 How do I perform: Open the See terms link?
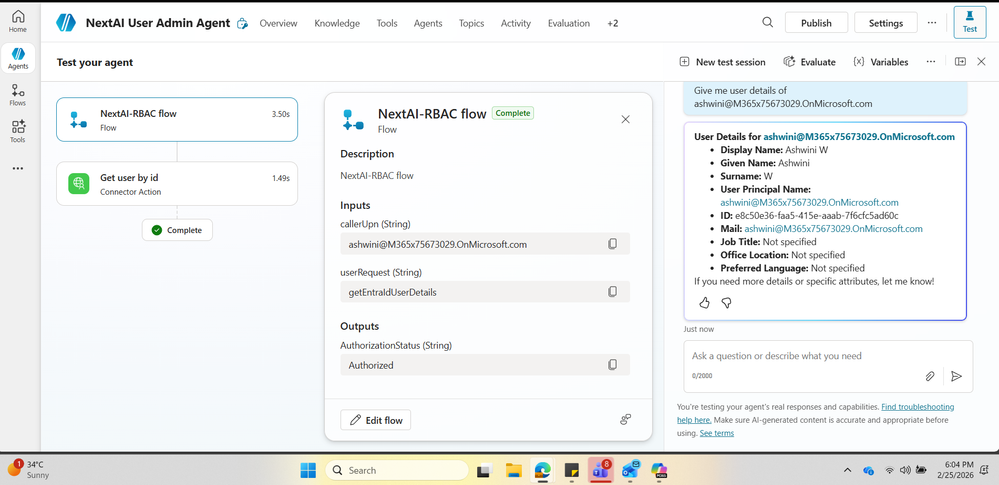tap(717, 433)
